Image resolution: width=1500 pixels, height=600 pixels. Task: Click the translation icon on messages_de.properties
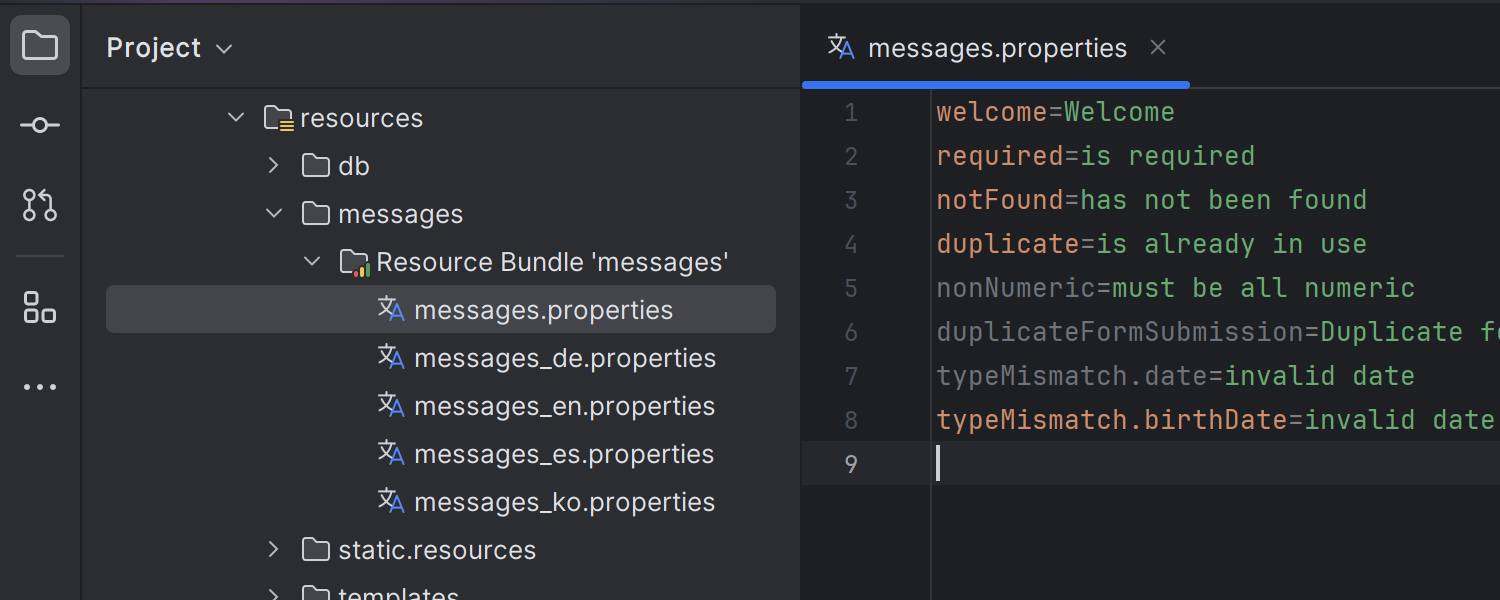(391, 357)
